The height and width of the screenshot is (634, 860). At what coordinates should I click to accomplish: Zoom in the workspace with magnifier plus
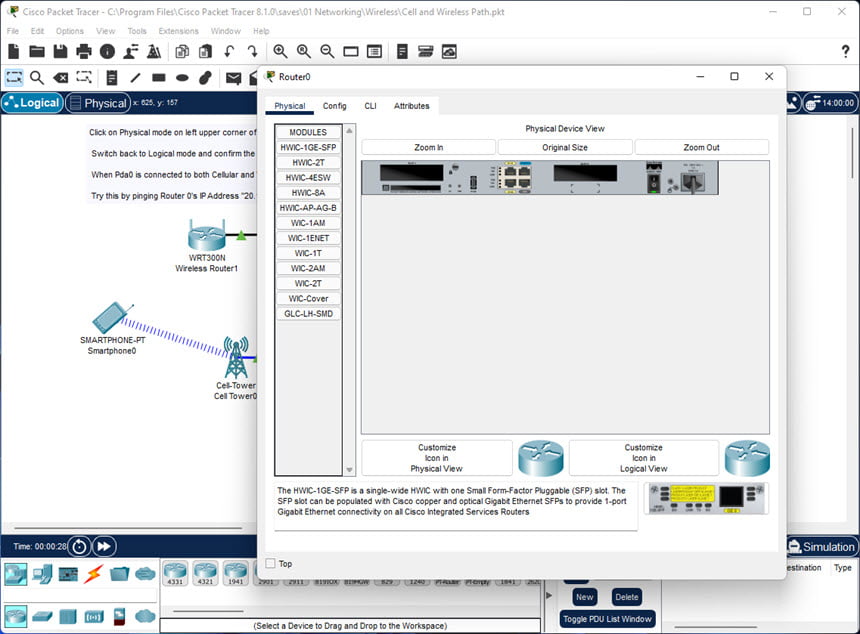point(280,52)
